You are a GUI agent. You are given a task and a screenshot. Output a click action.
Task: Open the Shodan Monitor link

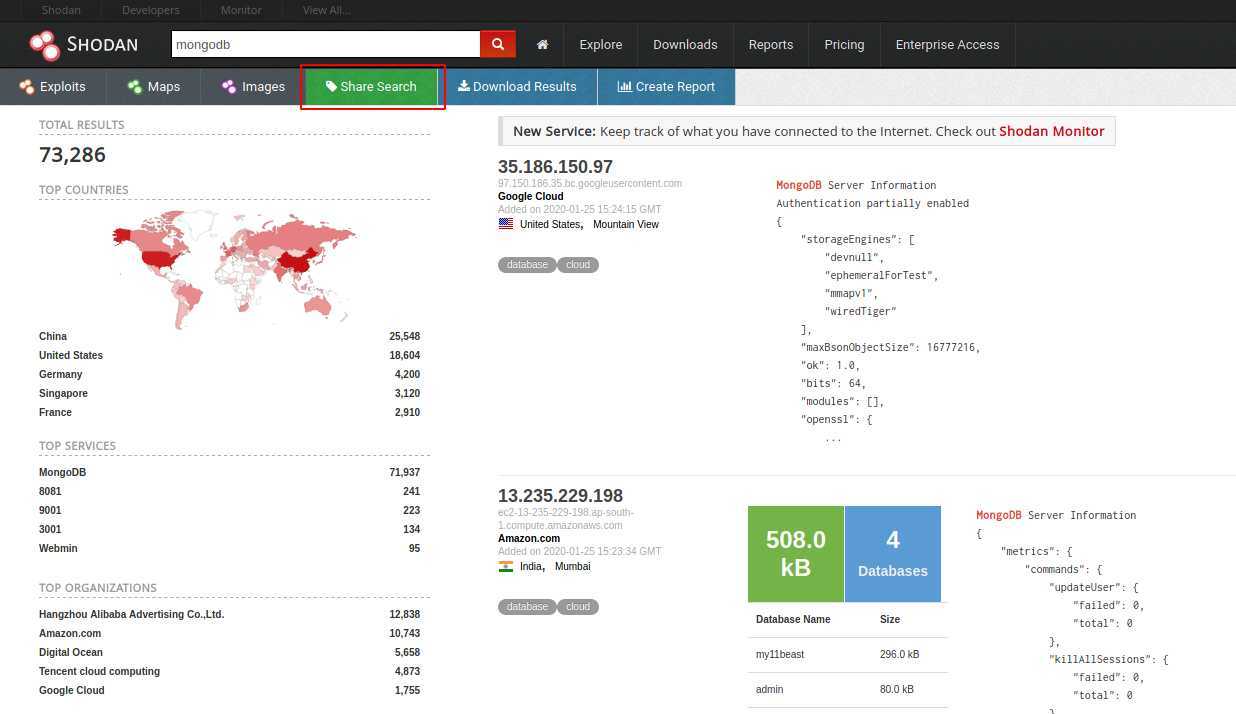pyautogui.click(x=1051, y=131)
